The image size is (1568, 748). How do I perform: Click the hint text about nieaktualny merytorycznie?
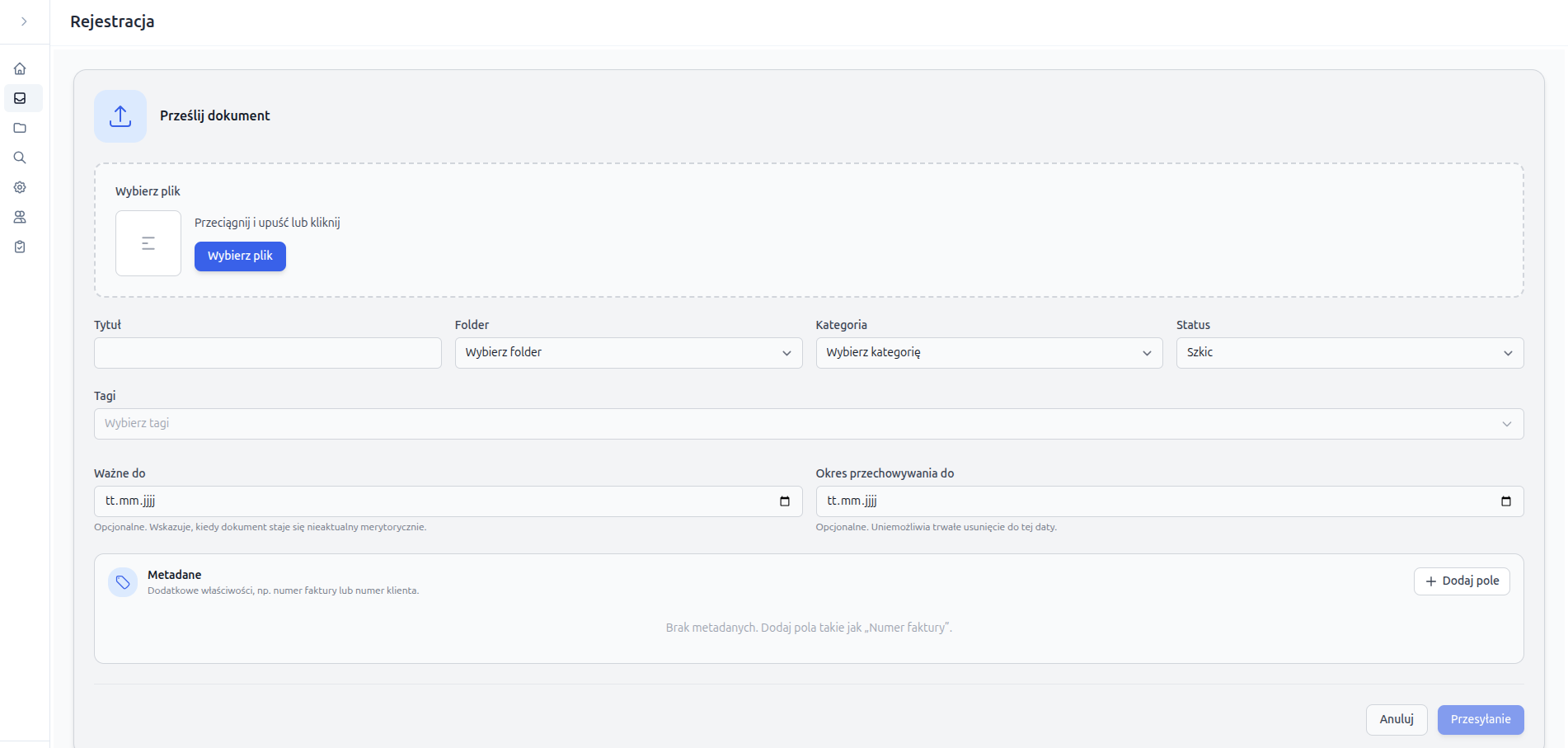click(260, 527)
